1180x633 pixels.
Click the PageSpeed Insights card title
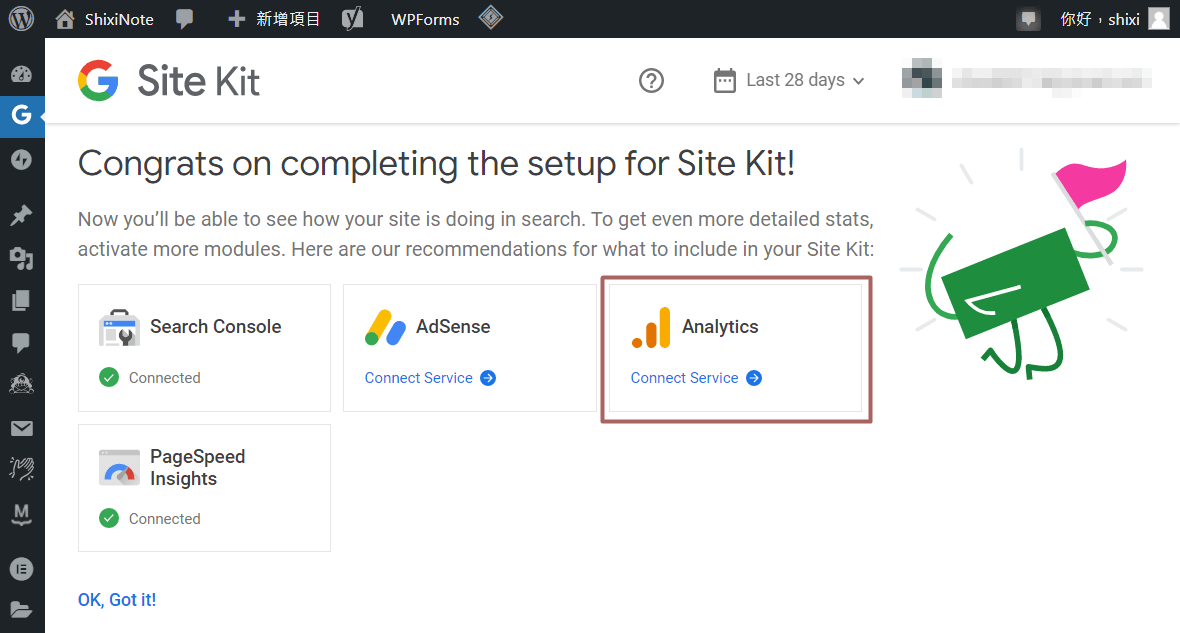(197, 467)
